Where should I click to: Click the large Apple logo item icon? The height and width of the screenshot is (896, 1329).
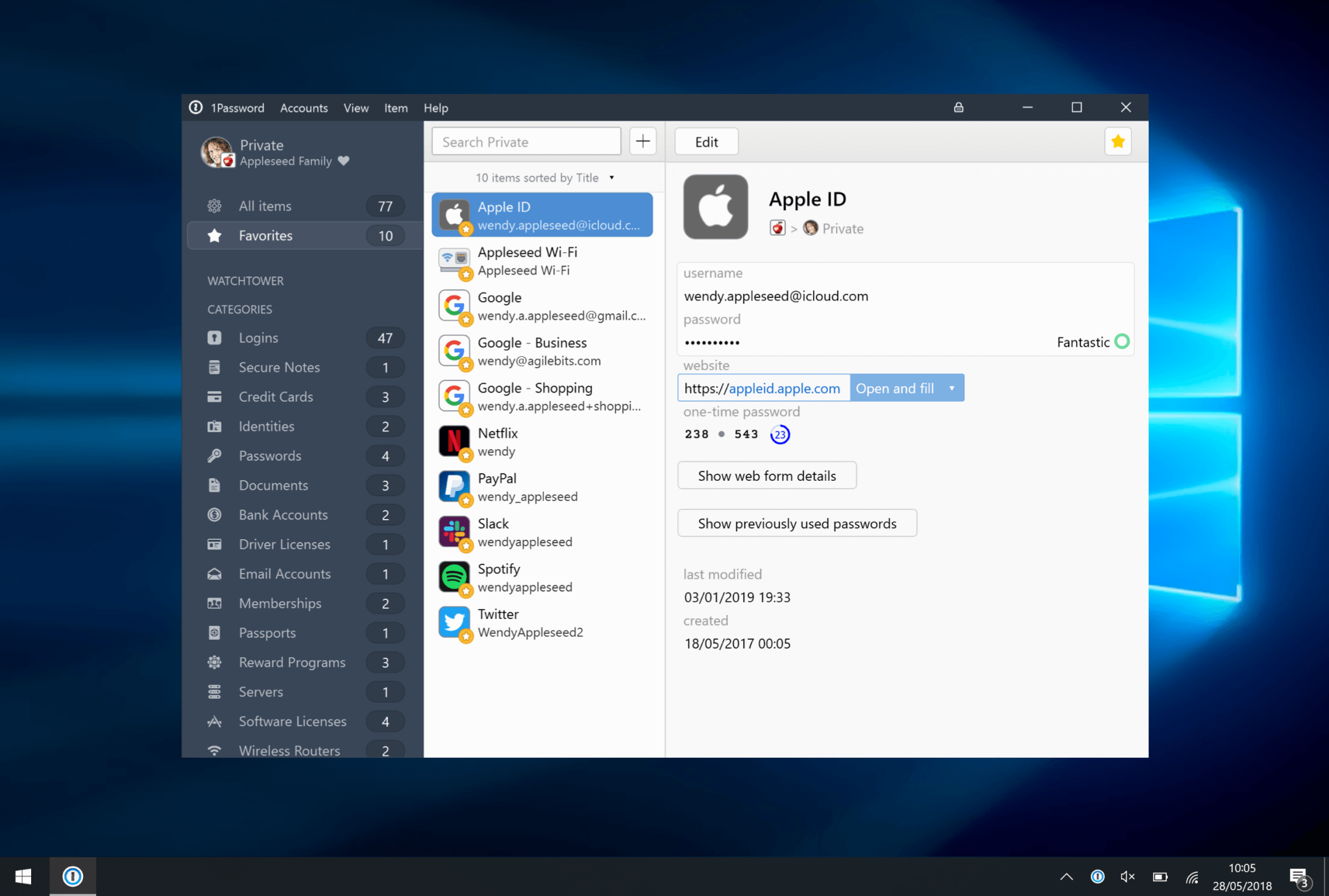tap(715, 206)
